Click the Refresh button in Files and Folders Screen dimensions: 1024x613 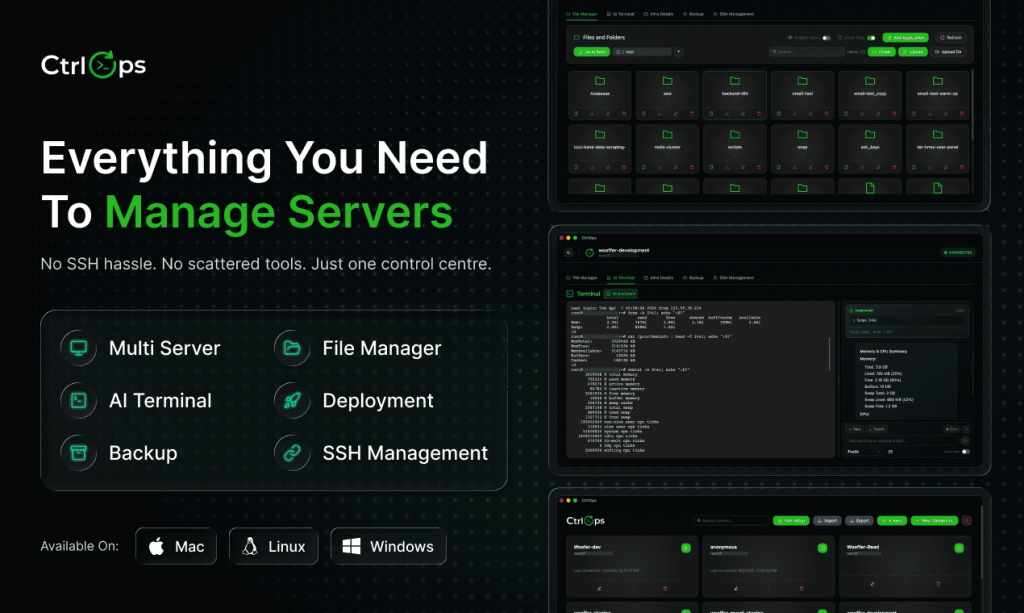pyautogui.click(x=950, y=38)
